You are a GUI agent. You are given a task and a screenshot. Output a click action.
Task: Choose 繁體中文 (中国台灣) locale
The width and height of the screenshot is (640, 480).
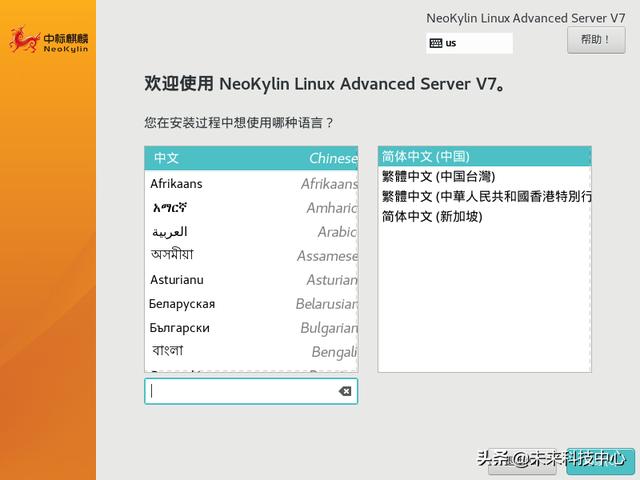point(484,176)
